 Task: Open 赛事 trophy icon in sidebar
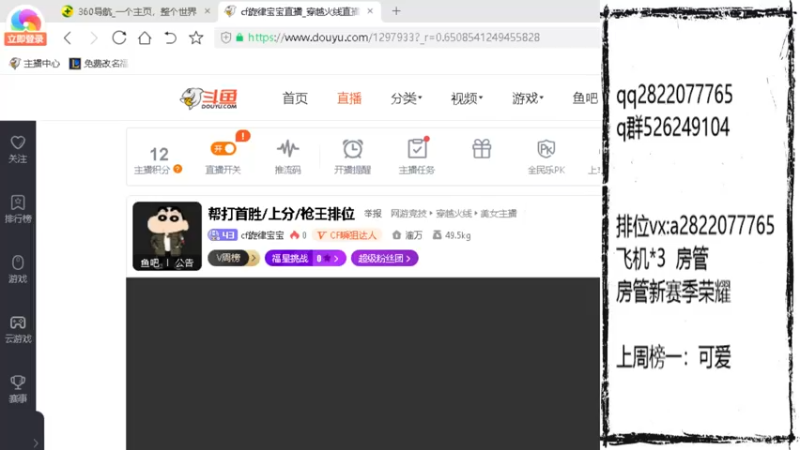pos(18,389)
